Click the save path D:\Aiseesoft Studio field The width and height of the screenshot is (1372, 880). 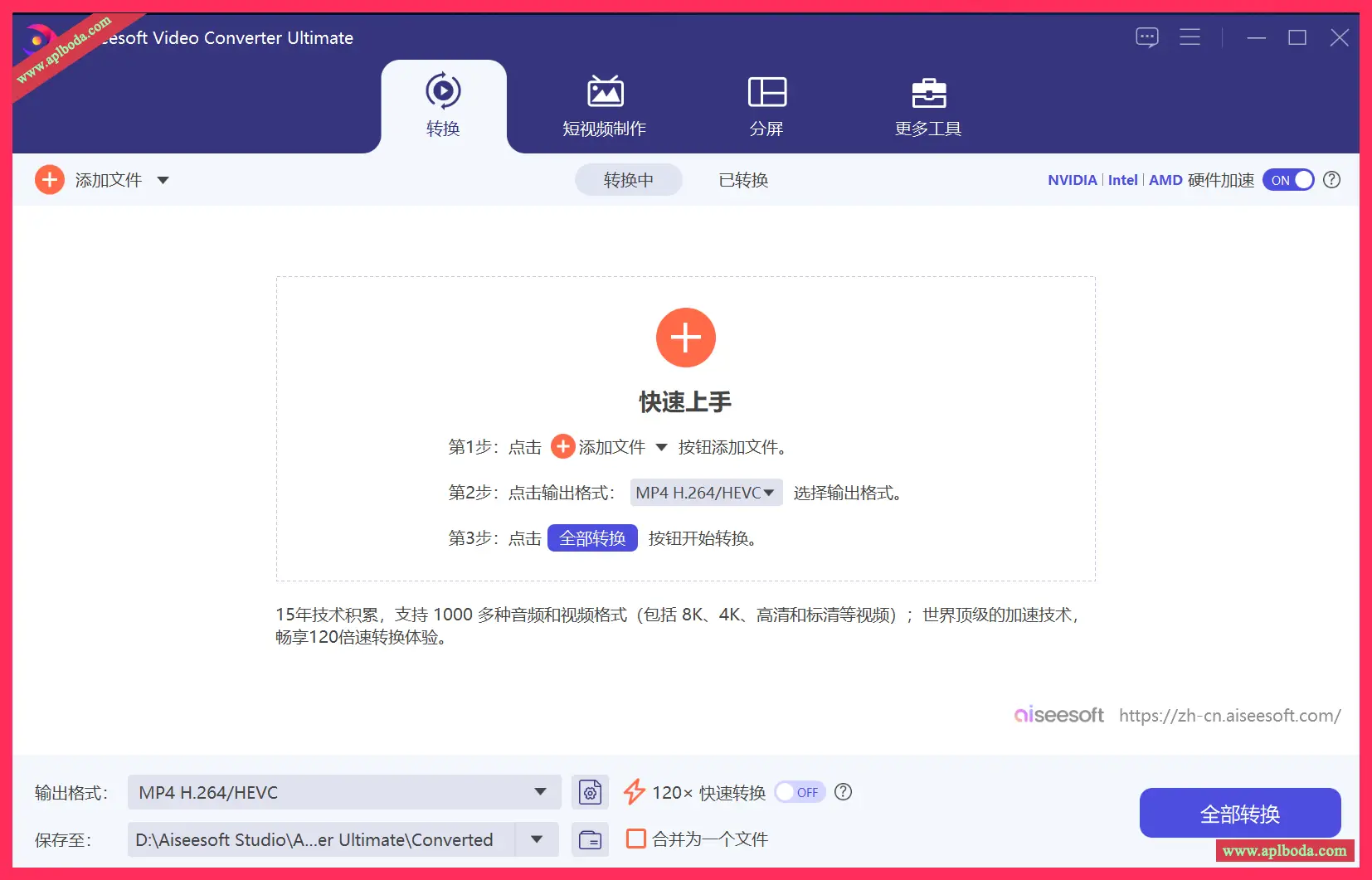[x=322, y=839]
